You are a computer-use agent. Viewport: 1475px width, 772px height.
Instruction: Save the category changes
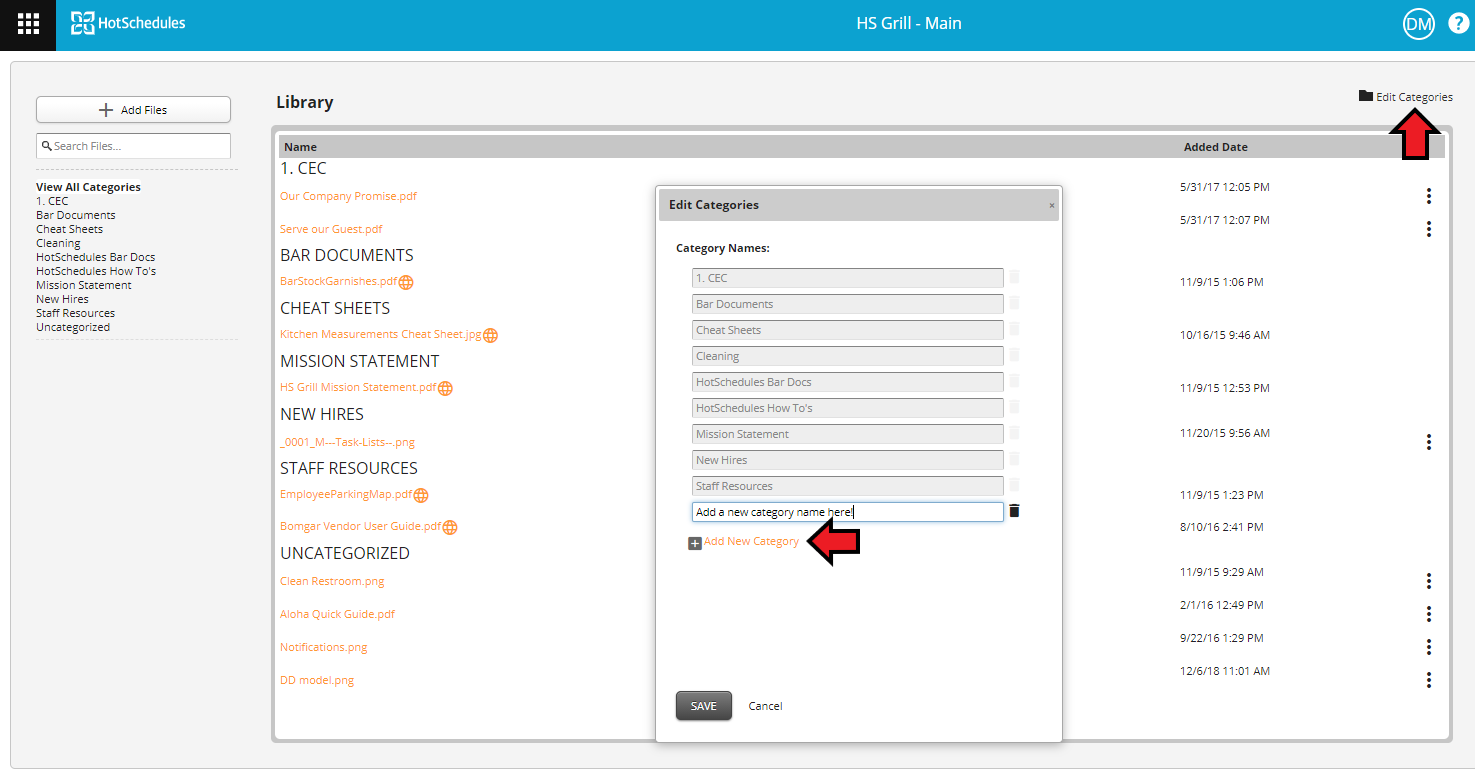[704, 706]
